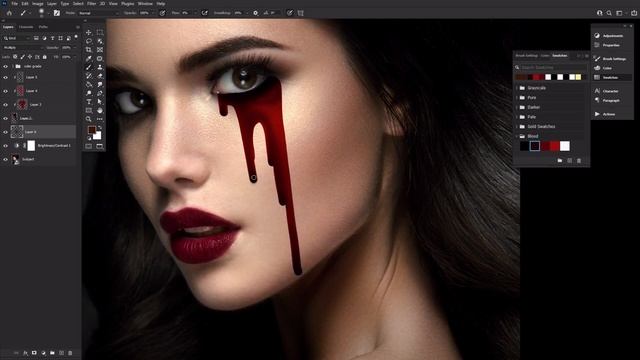The width and height of the screenshot is (640, 360).
Task: Select the Brush tool in toolbox
Action: click(x=89, y=67)
